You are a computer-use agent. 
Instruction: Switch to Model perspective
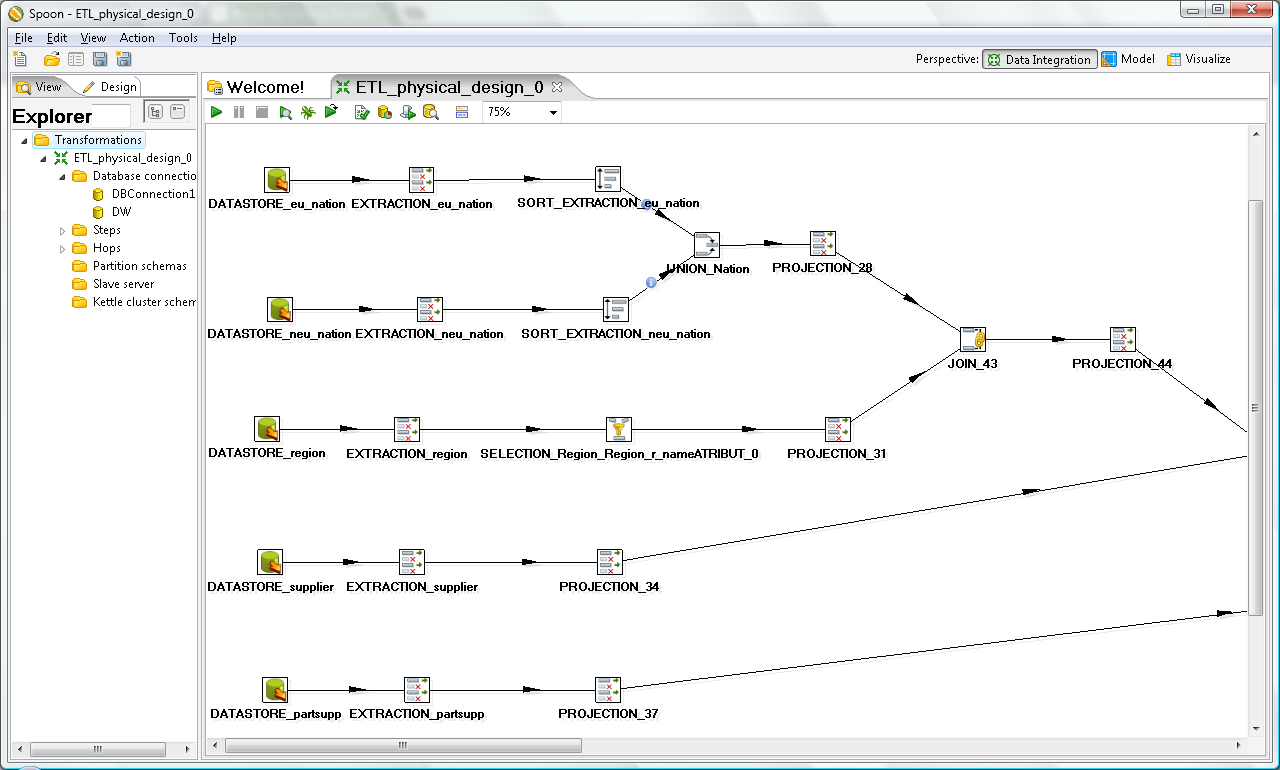1128,59
